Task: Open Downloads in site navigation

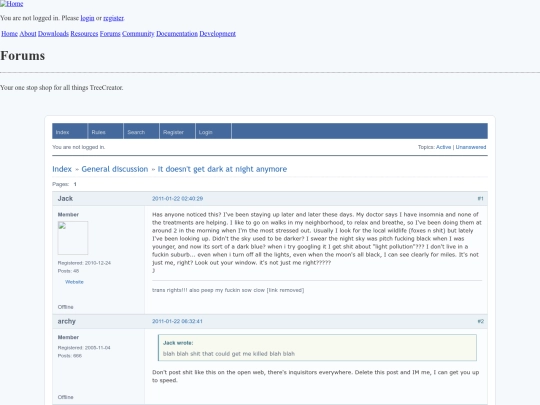Action: pyautogui.click(x=53, y=34)
